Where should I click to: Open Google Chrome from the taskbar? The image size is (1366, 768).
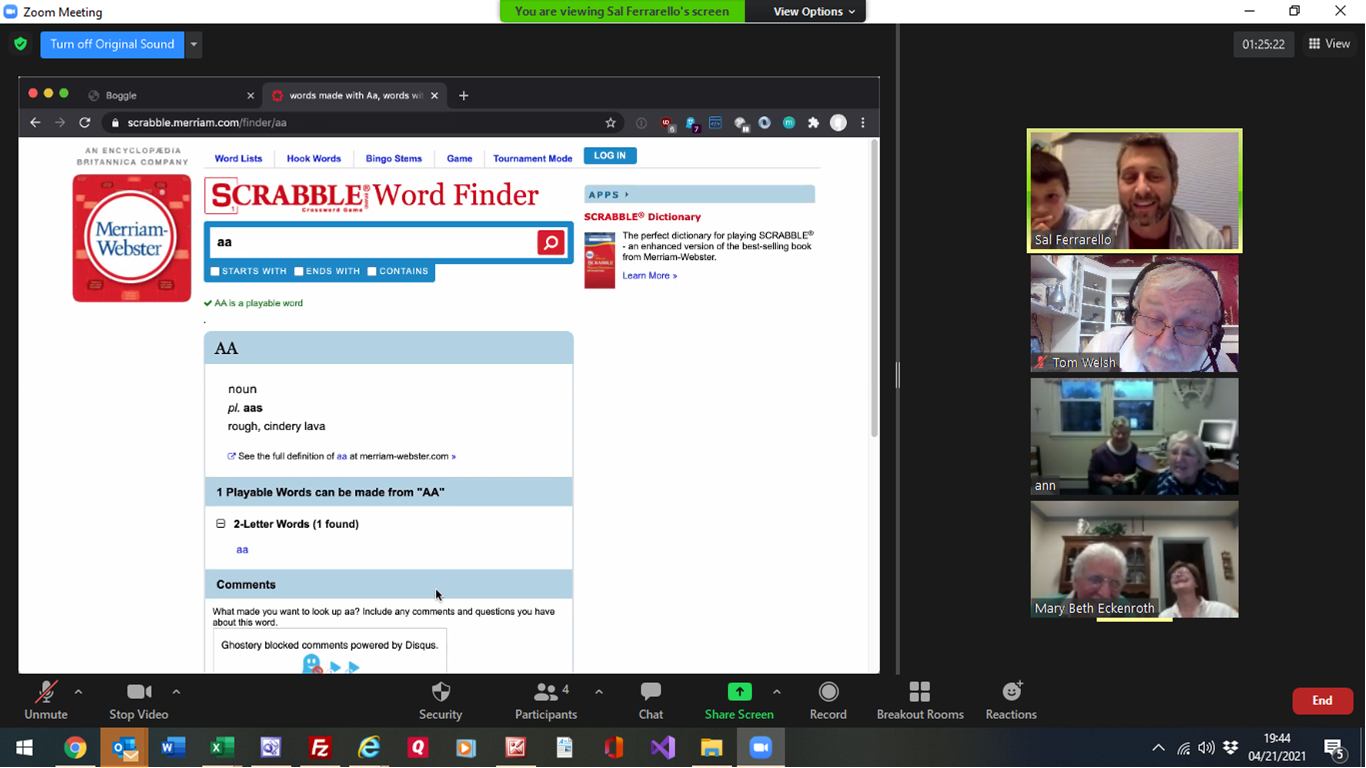75,747
